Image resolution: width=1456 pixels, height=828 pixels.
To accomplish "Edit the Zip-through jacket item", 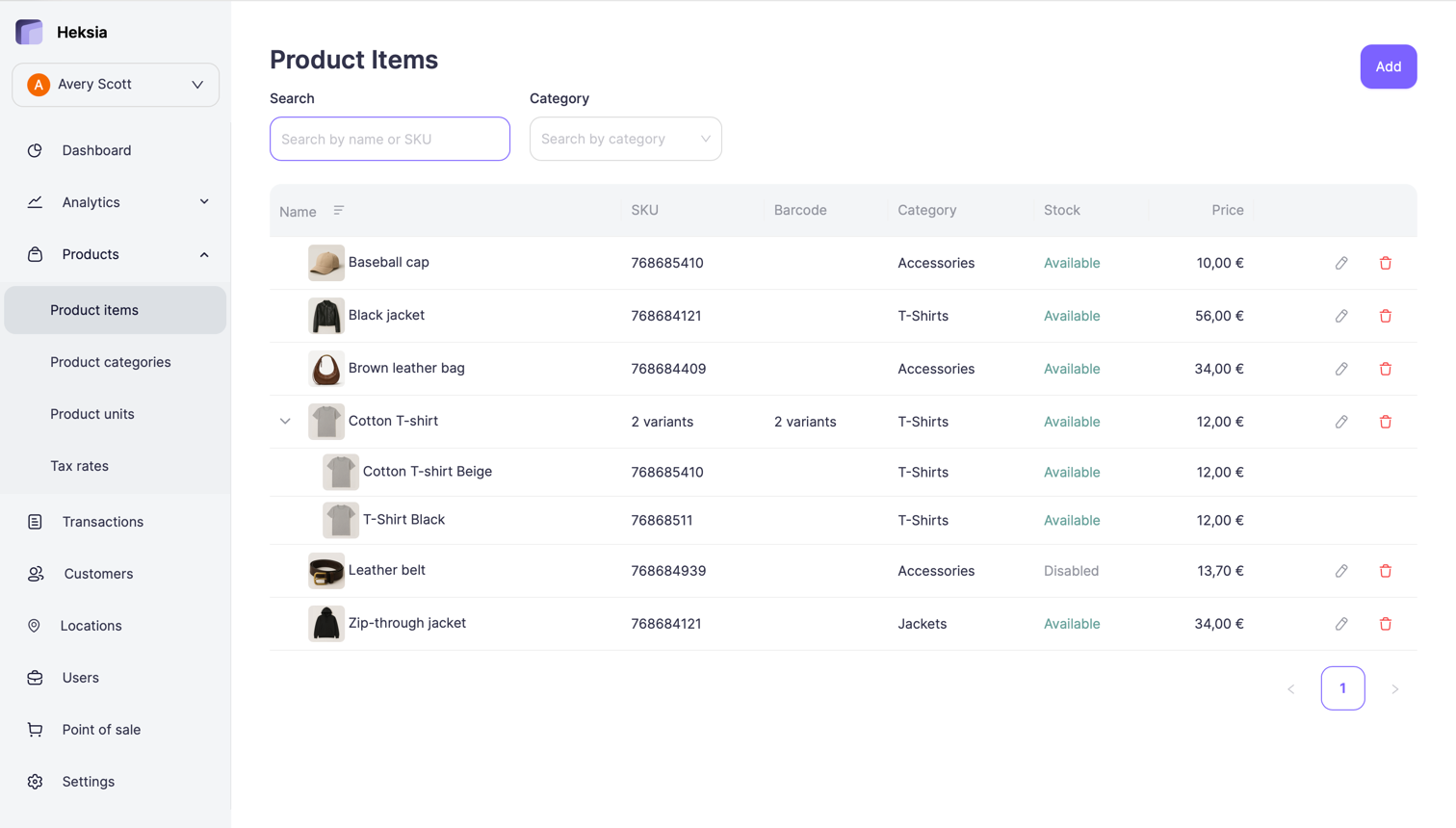I will click(1341, 624).
